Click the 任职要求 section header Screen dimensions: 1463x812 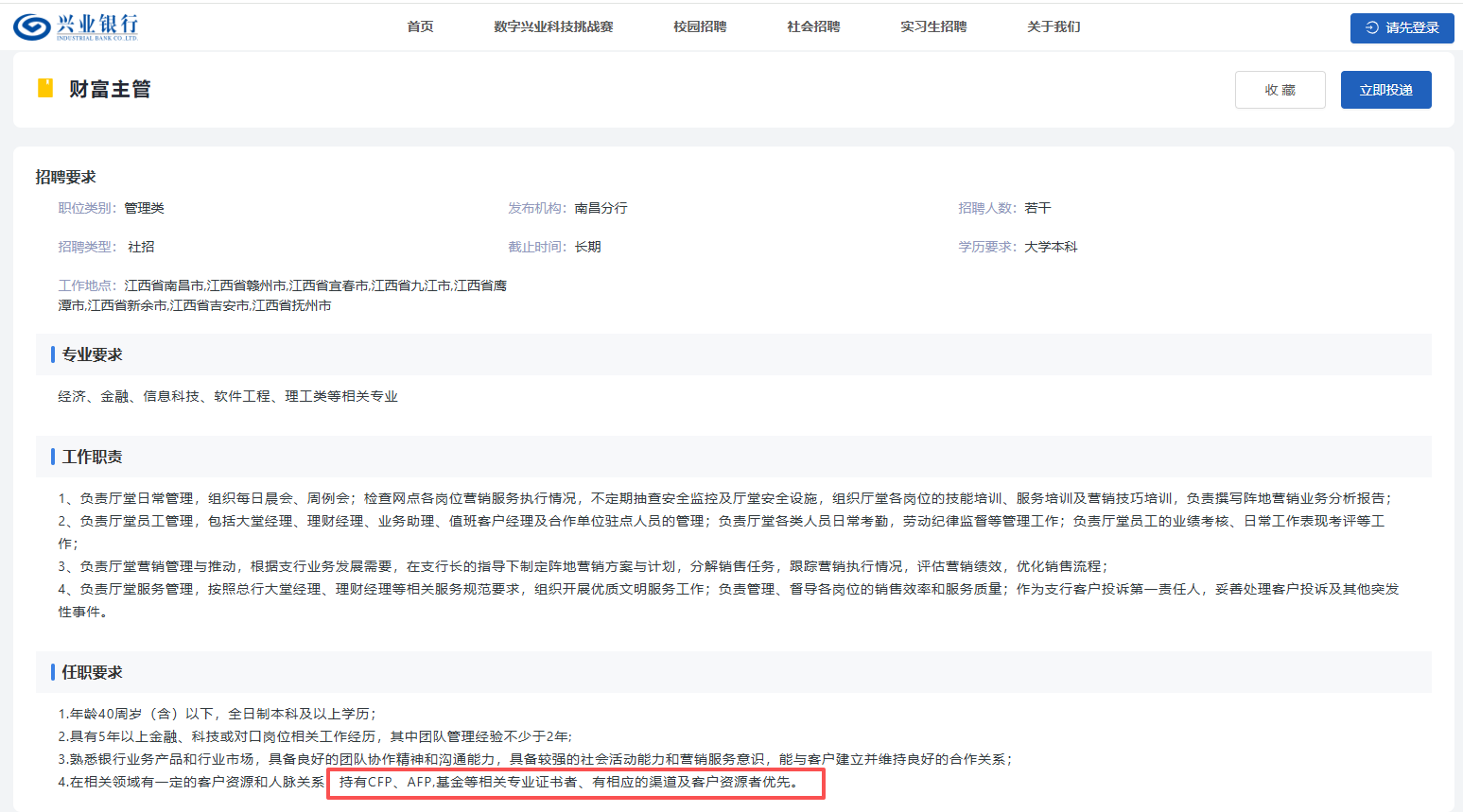(x=92, y=672)
